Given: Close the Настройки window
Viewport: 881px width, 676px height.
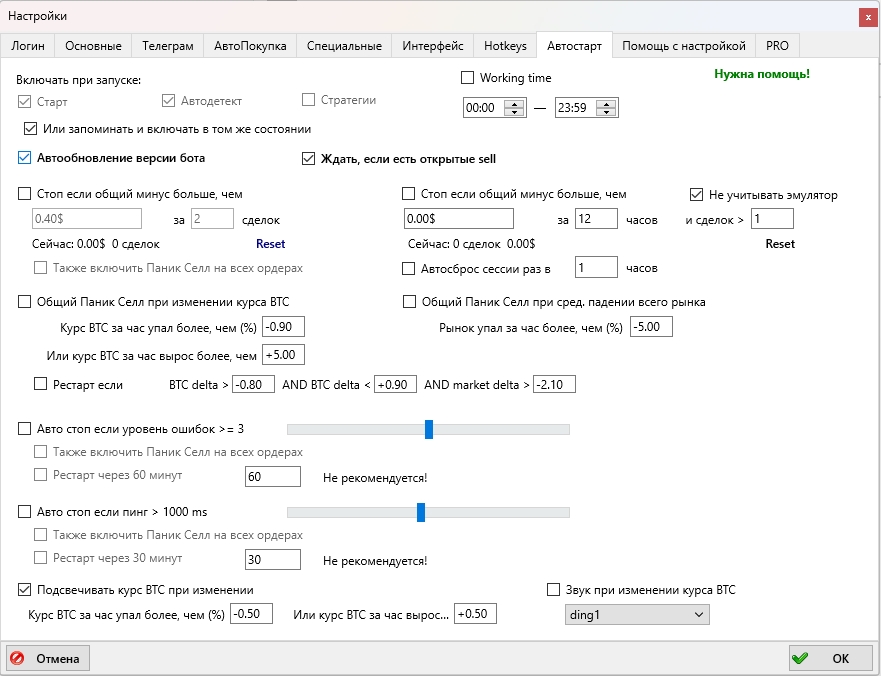Looking at the screenshot, I should click(x=866, y=17).
